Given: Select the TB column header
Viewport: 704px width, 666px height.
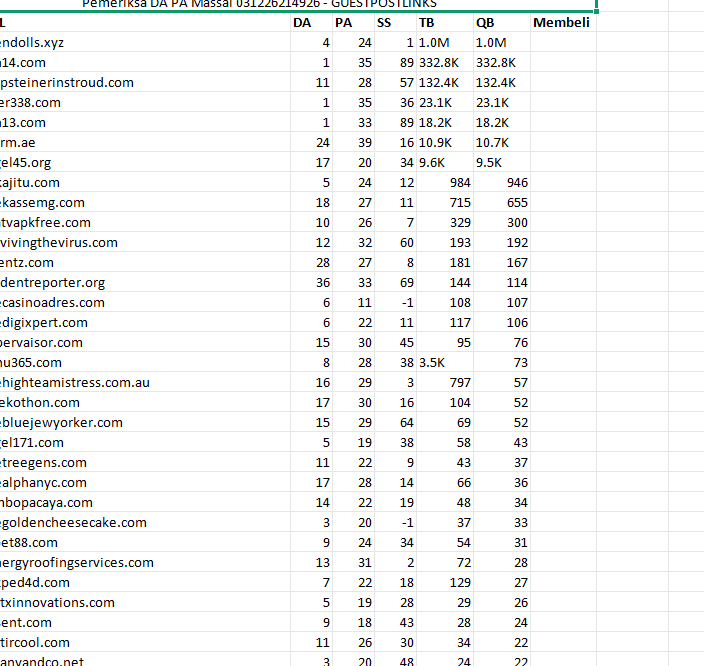Looking at the screenshot, I should pos(444,22).
